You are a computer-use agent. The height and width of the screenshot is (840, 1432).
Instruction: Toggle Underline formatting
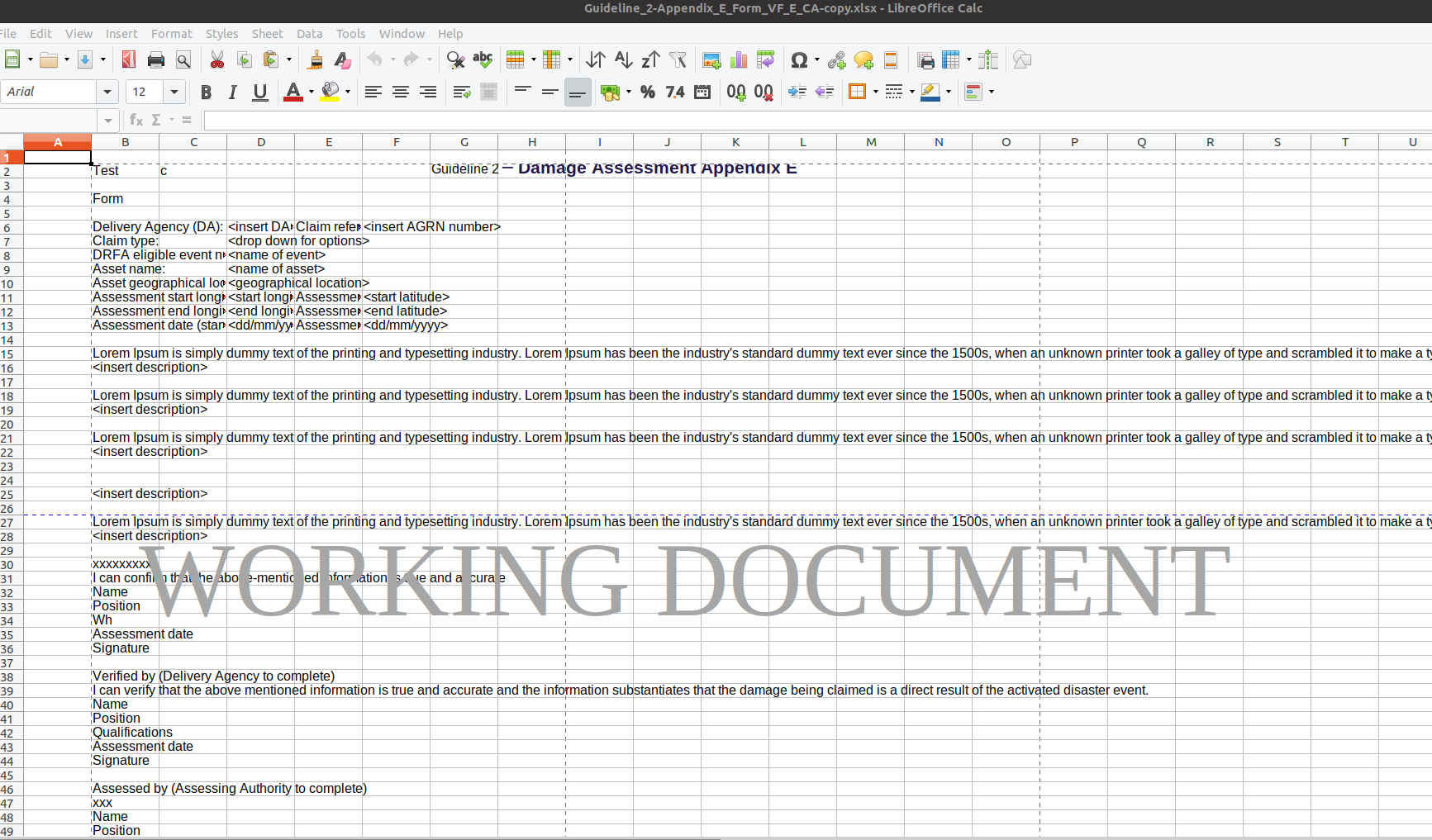(x=260, y=92)
